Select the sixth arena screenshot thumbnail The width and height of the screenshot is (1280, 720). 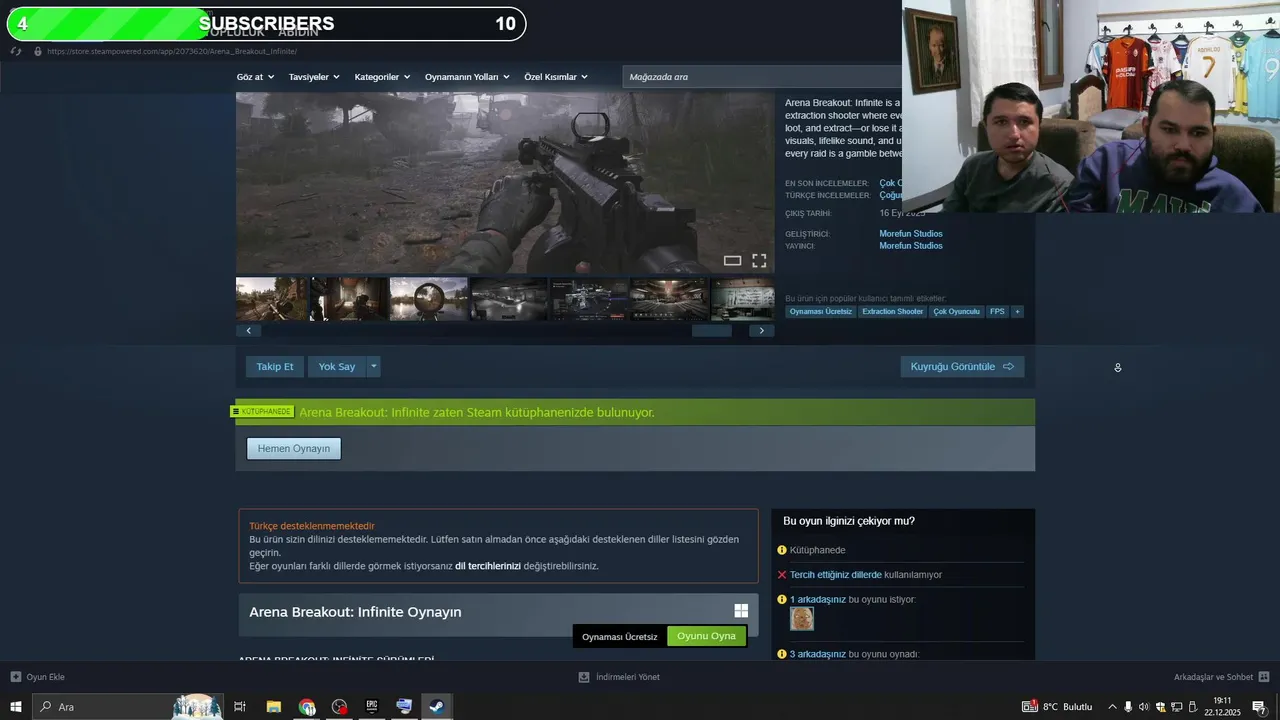coord(669,299)
